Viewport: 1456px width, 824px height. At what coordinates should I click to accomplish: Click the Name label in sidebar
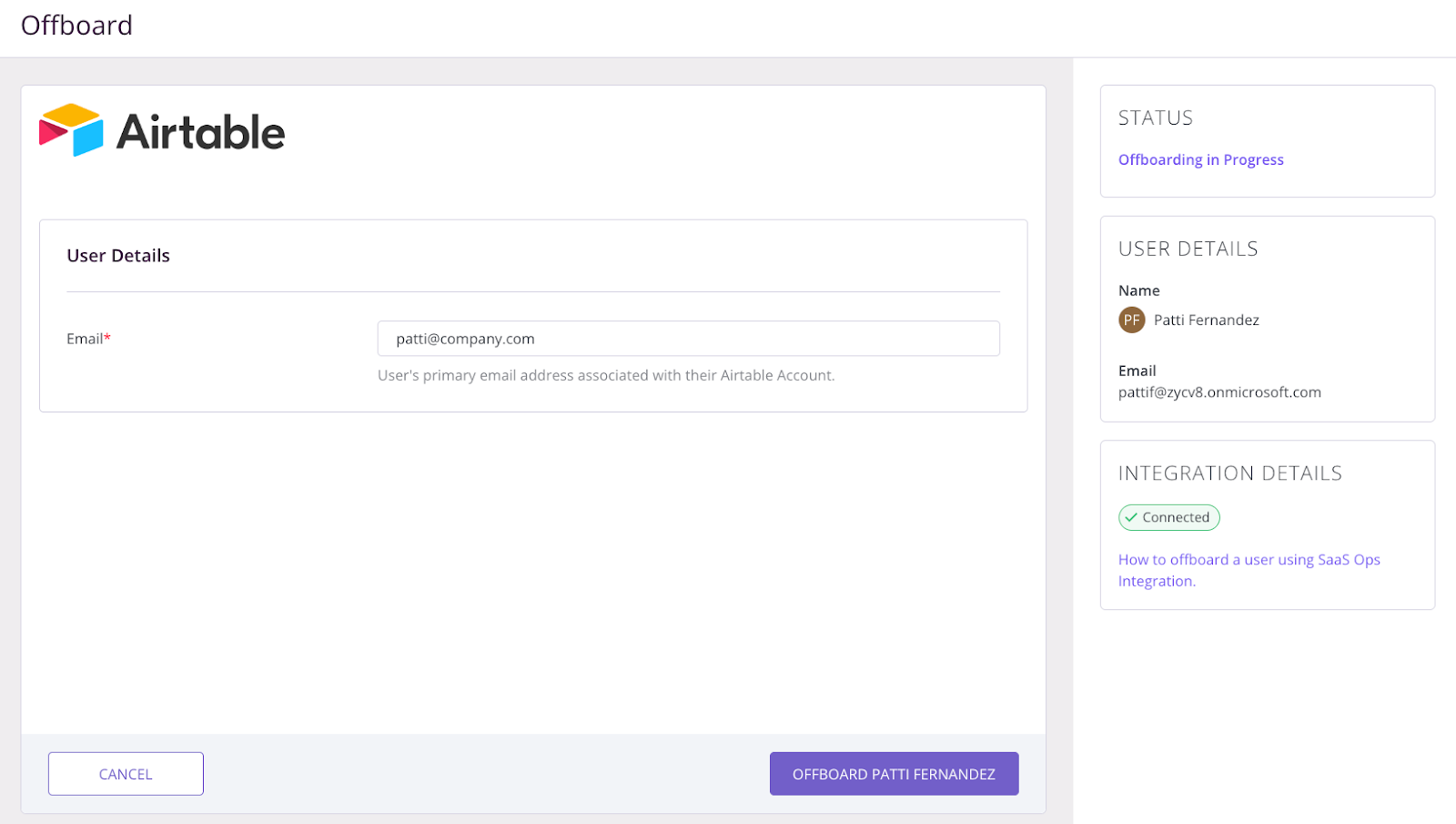(1138, 290)
